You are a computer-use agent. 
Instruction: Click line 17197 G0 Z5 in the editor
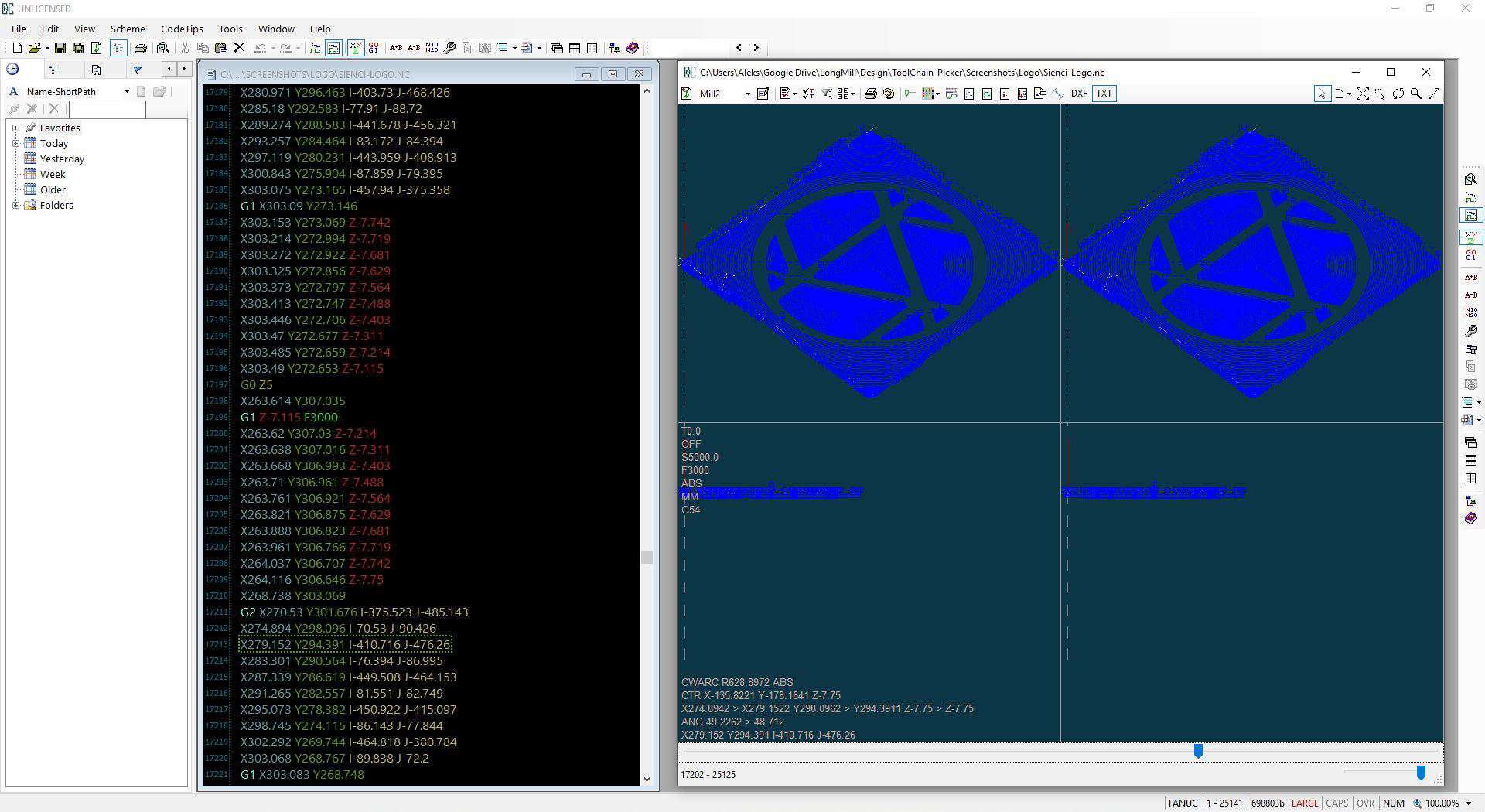257,384
